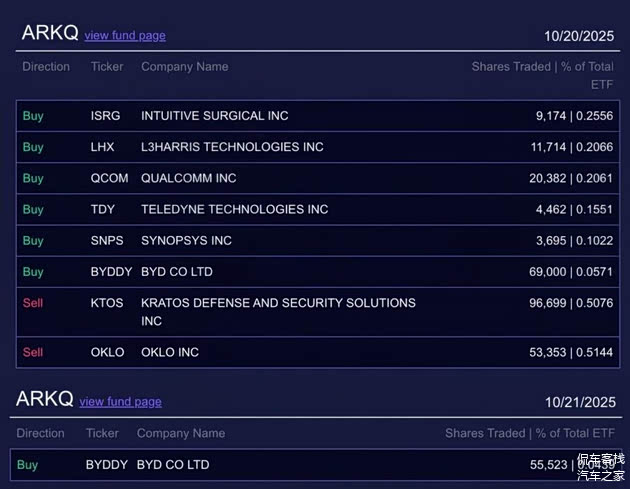Click Ticker column header in bottom table
Image resolution: width=630 pixels, height=489 pixels.
(x=102, y=434)
